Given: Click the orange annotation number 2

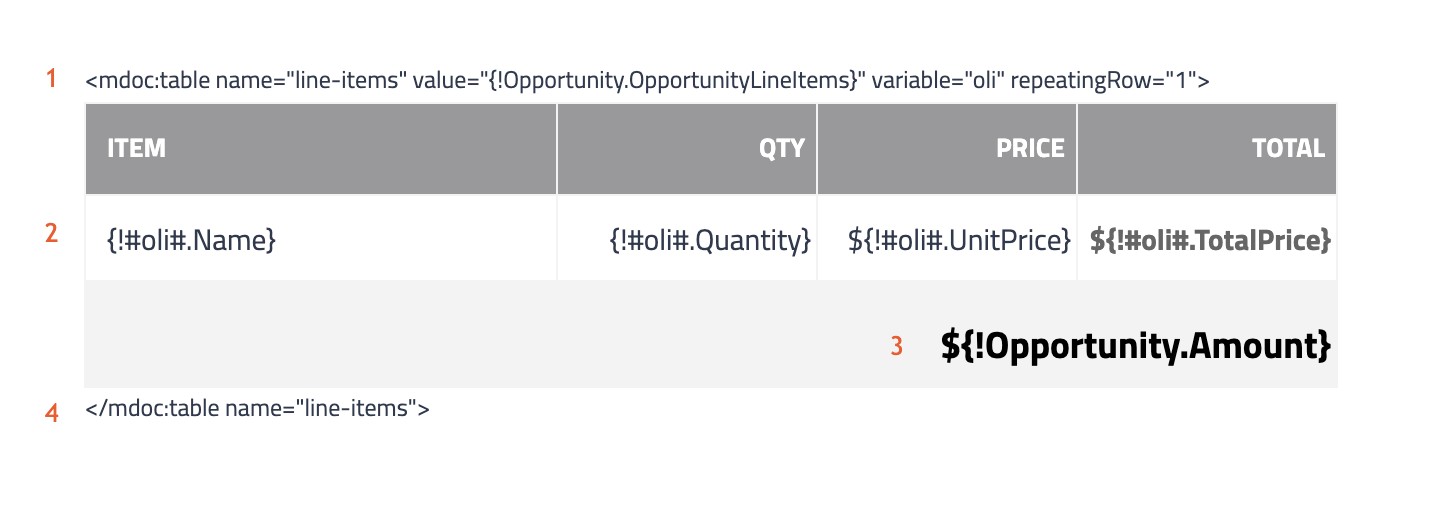Looking at the screenshot, I should pos(51,234).
